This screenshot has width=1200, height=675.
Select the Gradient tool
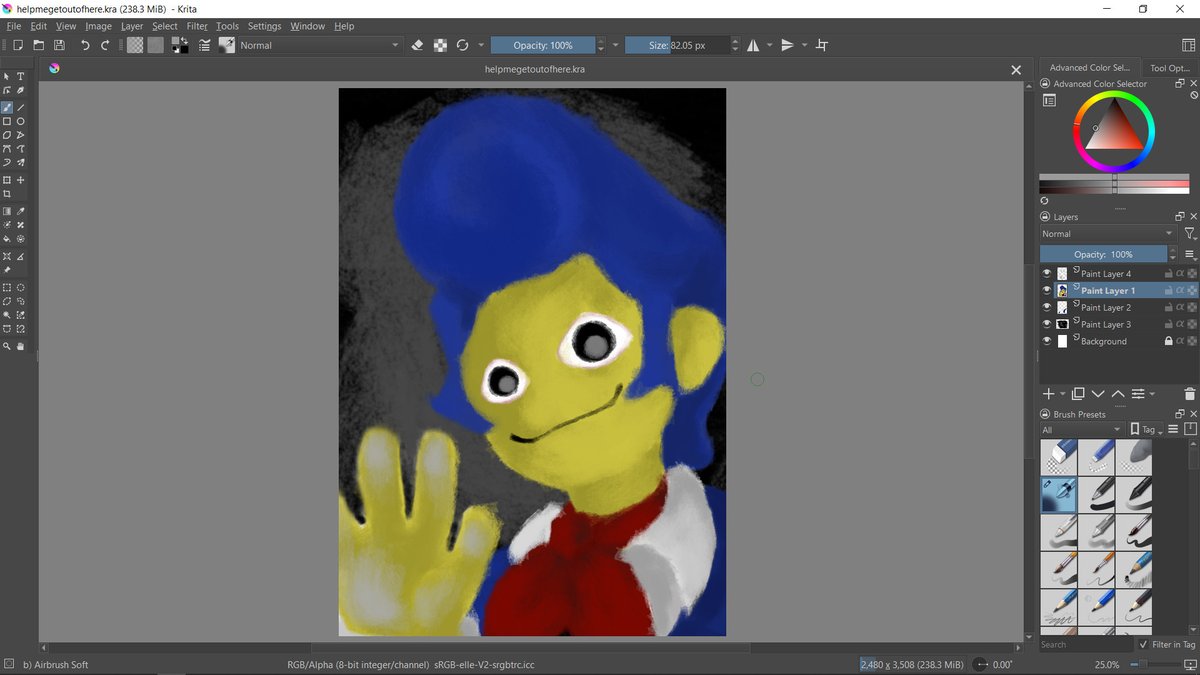(x=7, y=211)
